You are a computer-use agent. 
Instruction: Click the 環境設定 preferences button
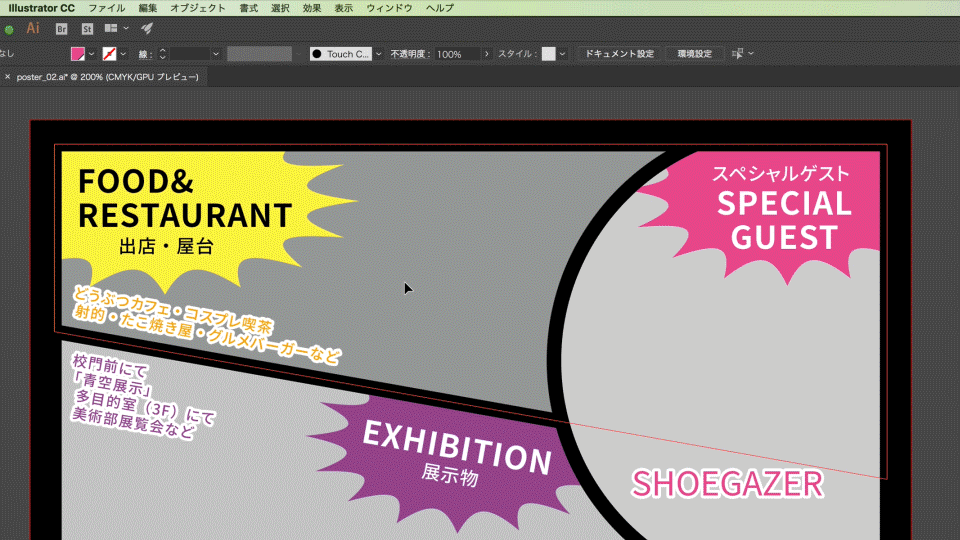coord(695,54)
